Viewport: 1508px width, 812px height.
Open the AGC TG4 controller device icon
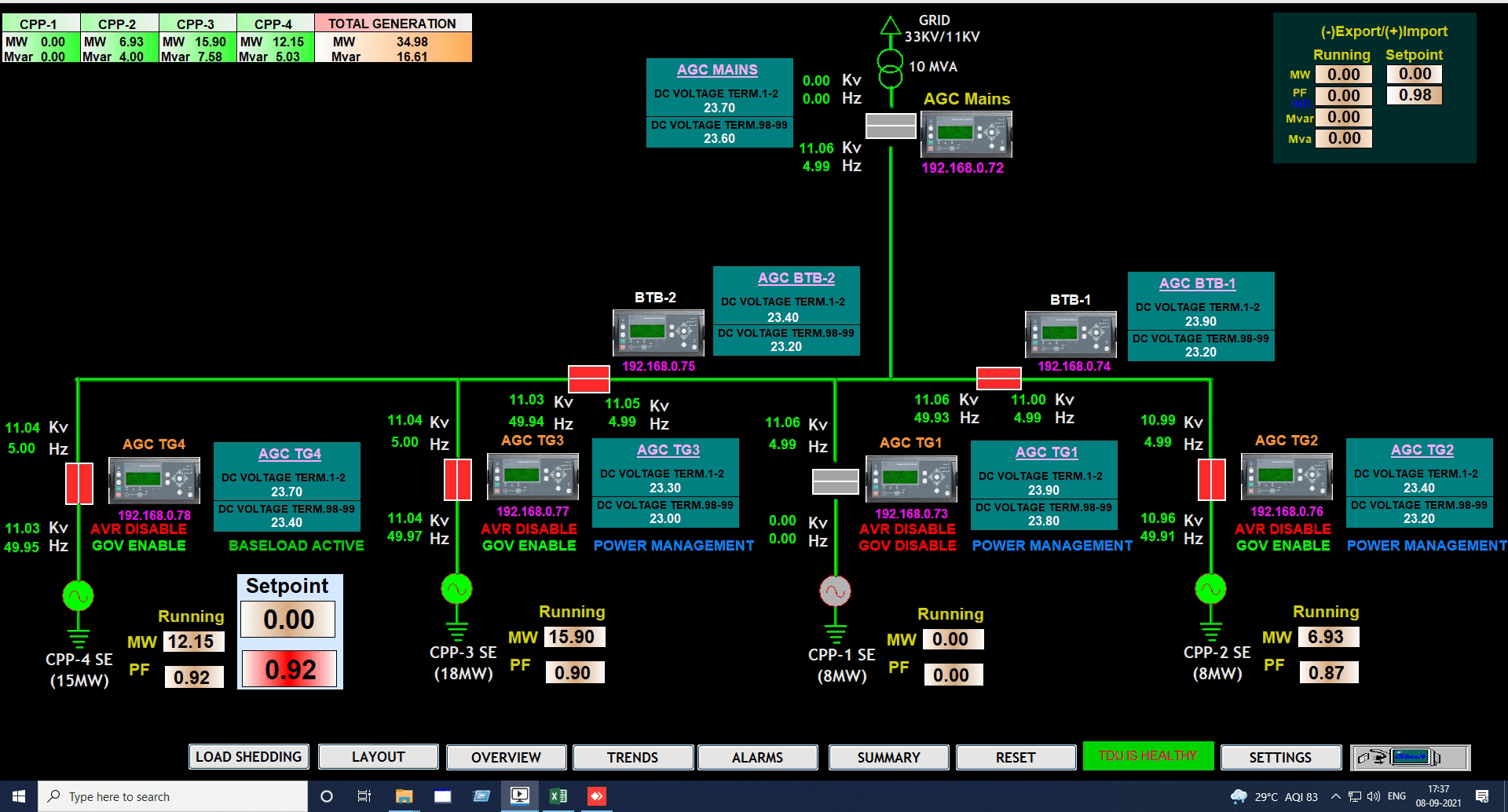154,481
